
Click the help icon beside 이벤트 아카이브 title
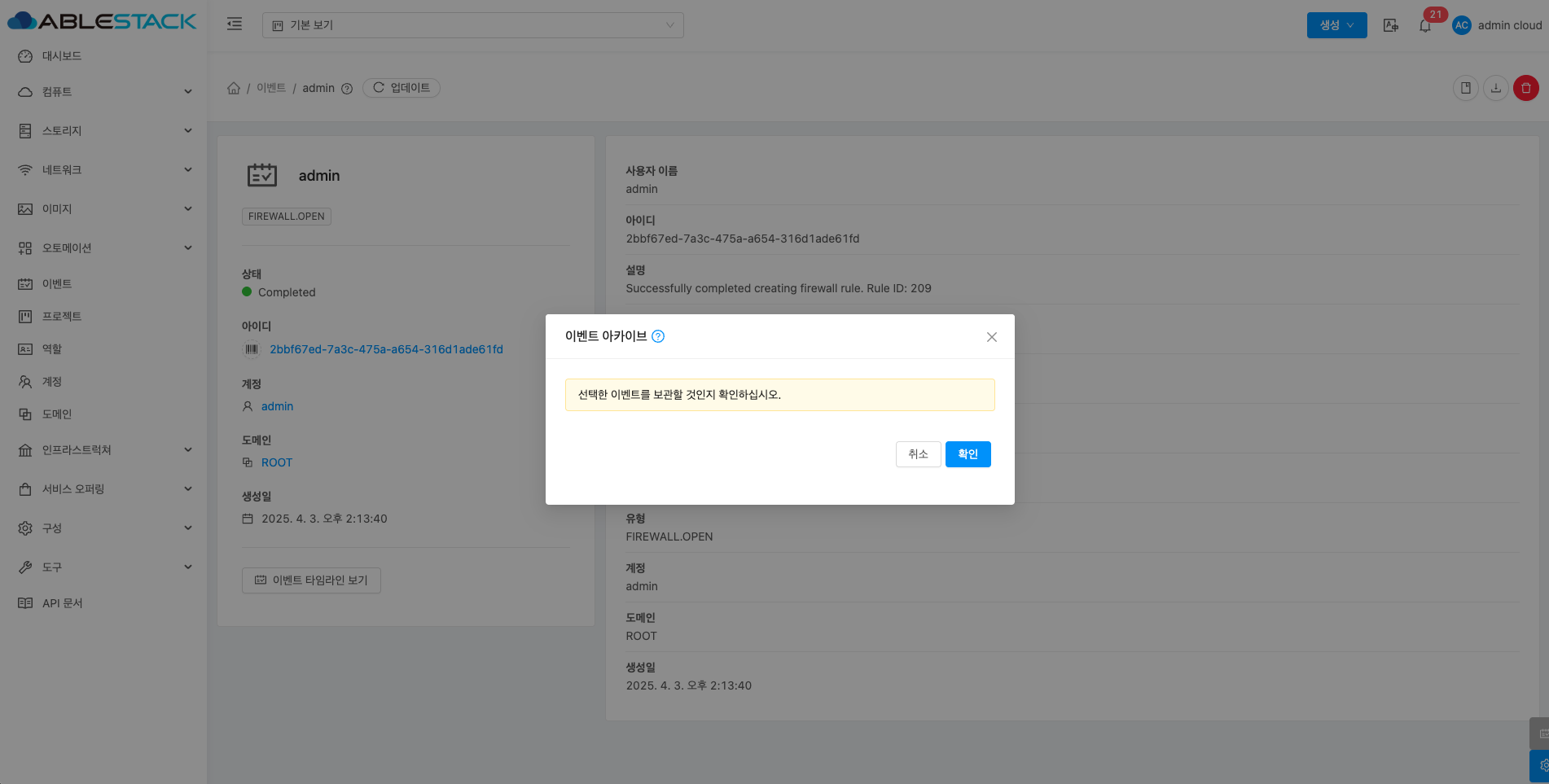pos(658,336)
